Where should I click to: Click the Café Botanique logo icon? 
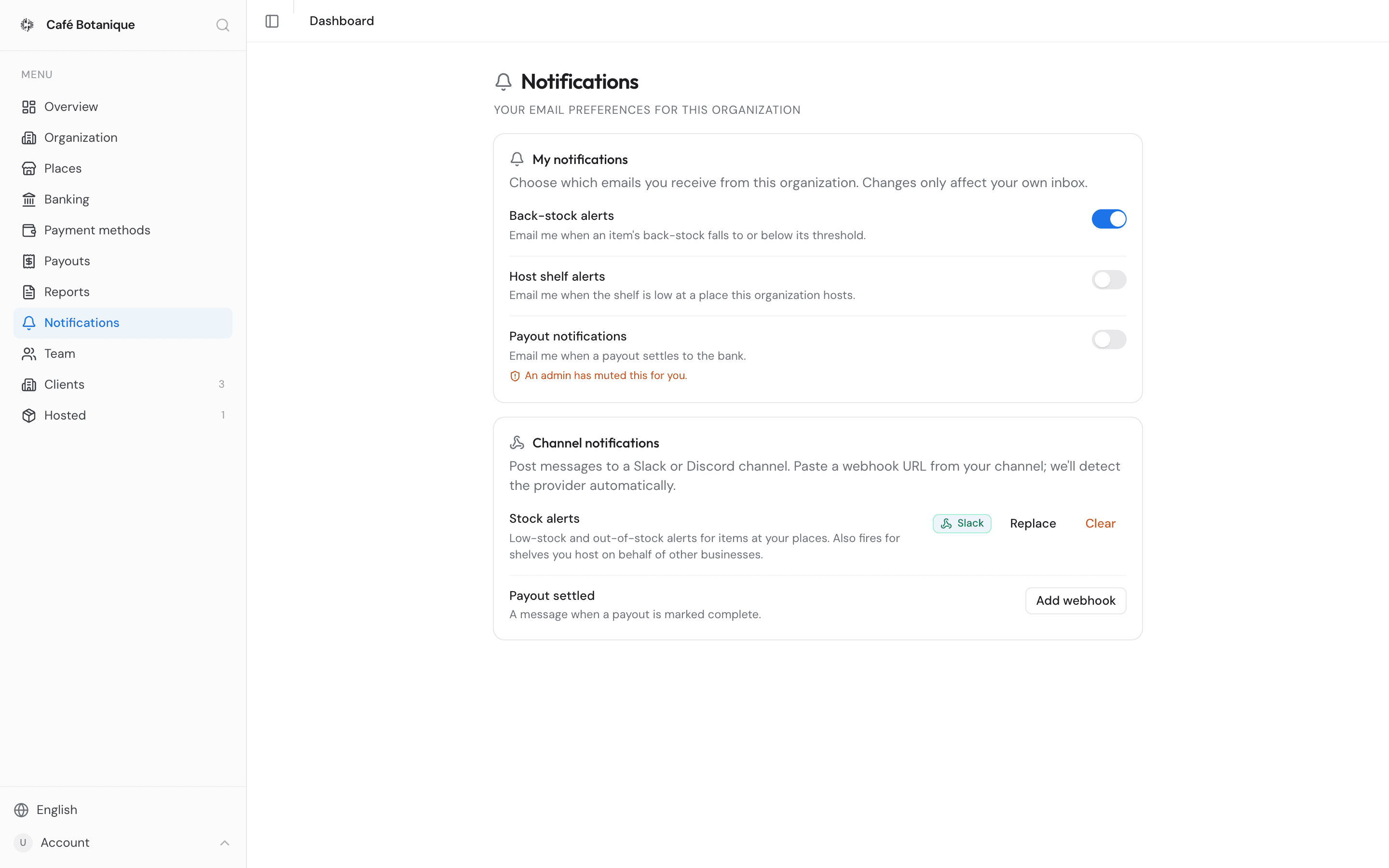coord(27,25)
